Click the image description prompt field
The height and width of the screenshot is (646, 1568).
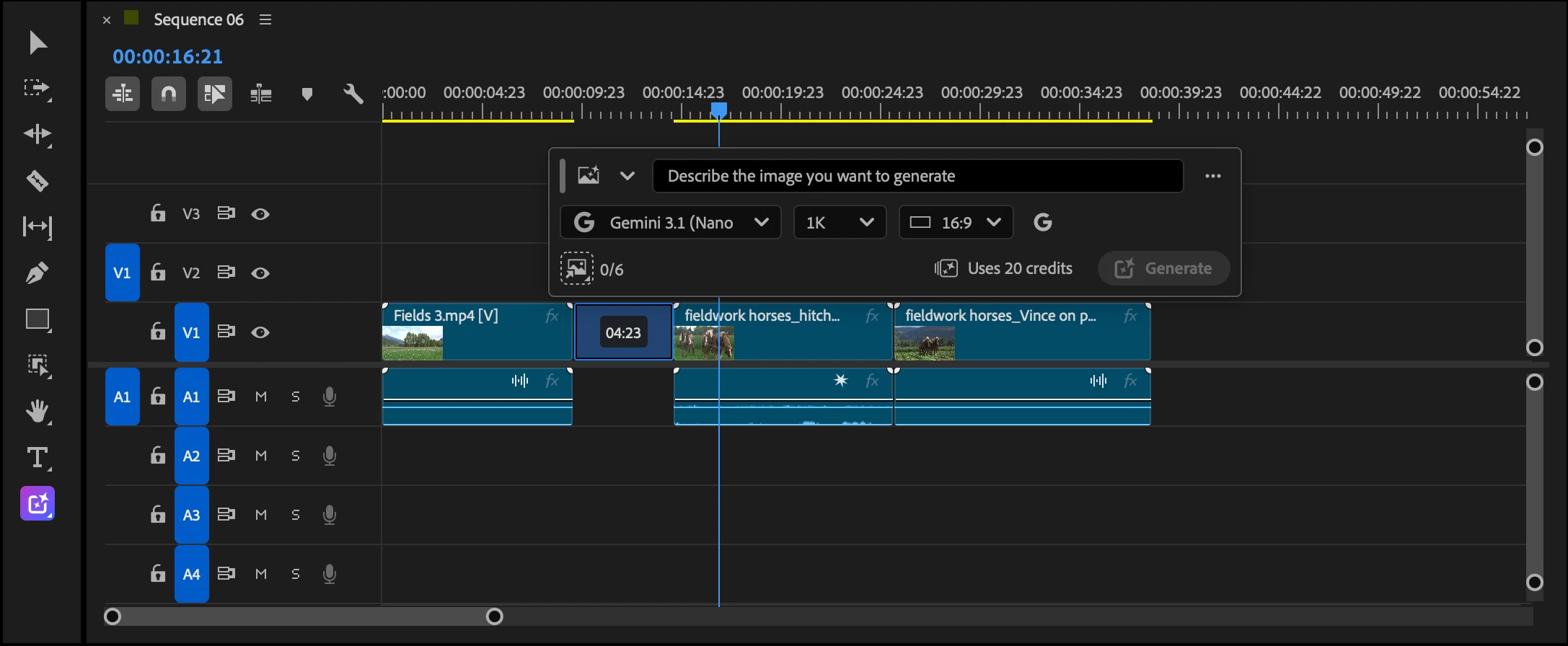pos(917,176)
